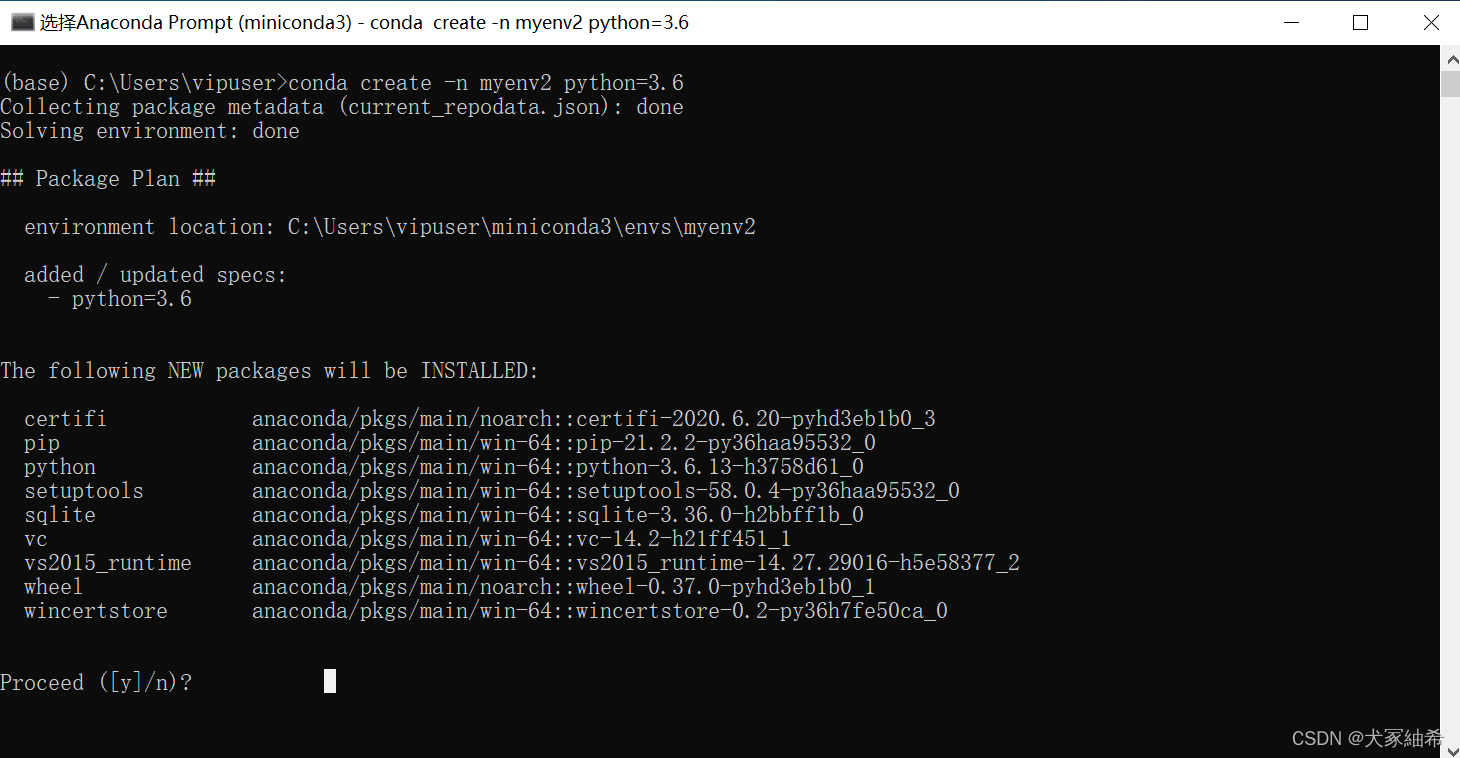
Task: Click the wincertstore package entry
Action: [x=762, y=611]
